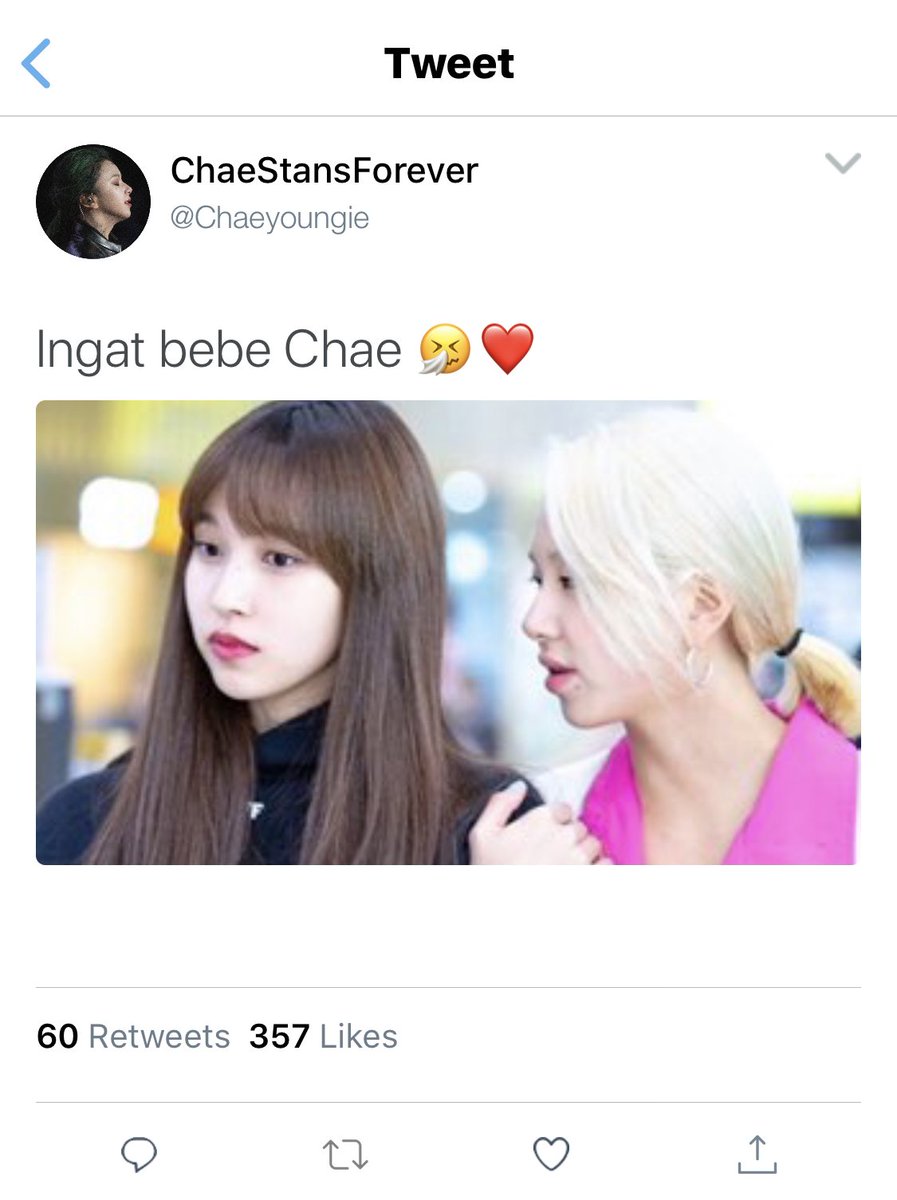Viewport: 897px width, 1200px height.
Task: Tap the hoop earring in the photo
Action: click(695, 667)
